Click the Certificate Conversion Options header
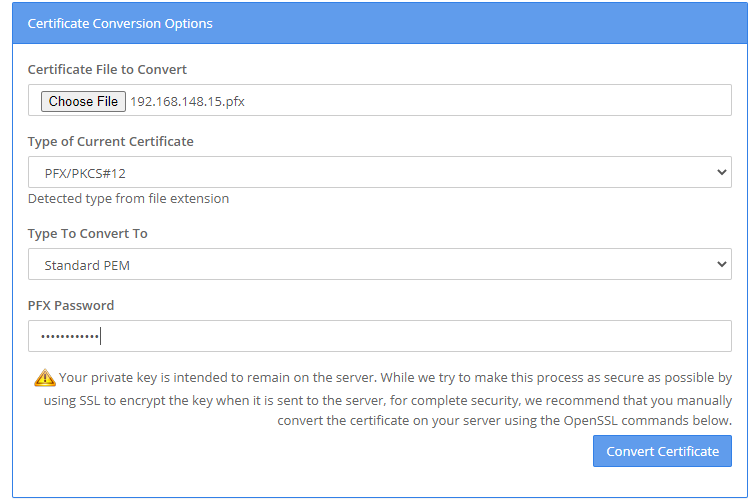 (x=120, y=23)
